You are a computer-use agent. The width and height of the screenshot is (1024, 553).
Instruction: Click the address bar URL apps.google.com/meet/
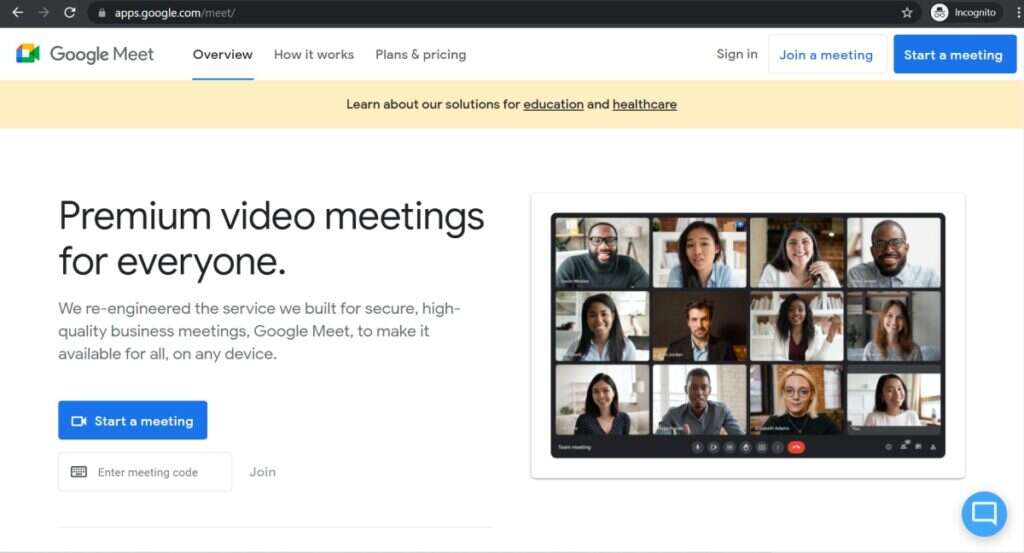click(x=174, y=12)
